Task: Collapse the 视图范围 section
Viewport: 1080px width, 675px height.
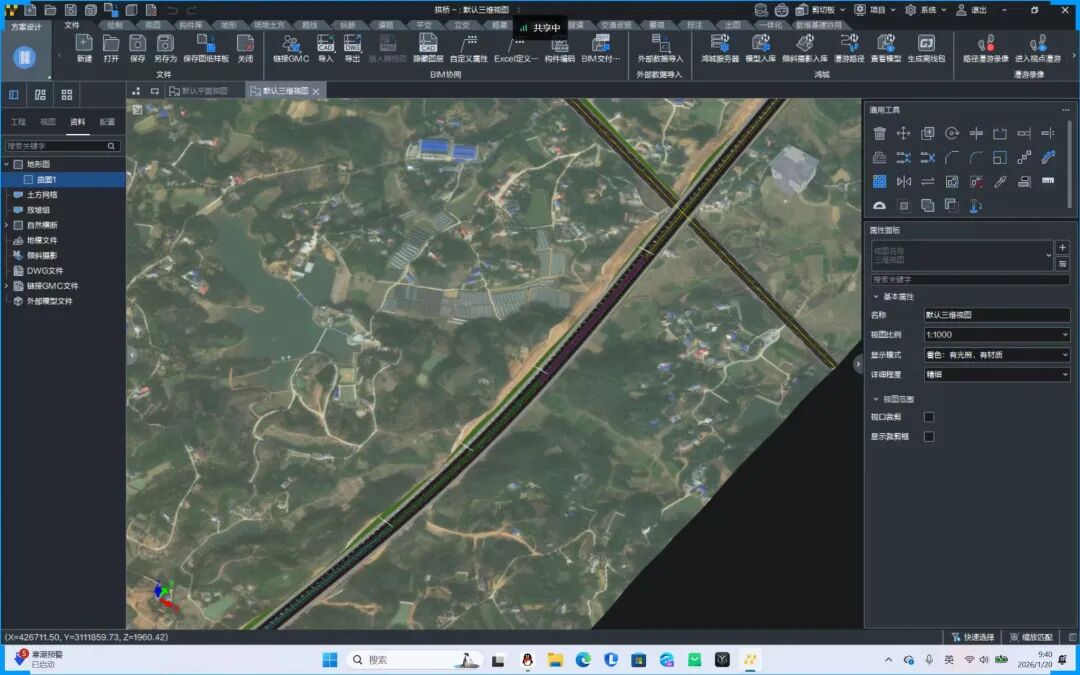Action: coord(876,399)
